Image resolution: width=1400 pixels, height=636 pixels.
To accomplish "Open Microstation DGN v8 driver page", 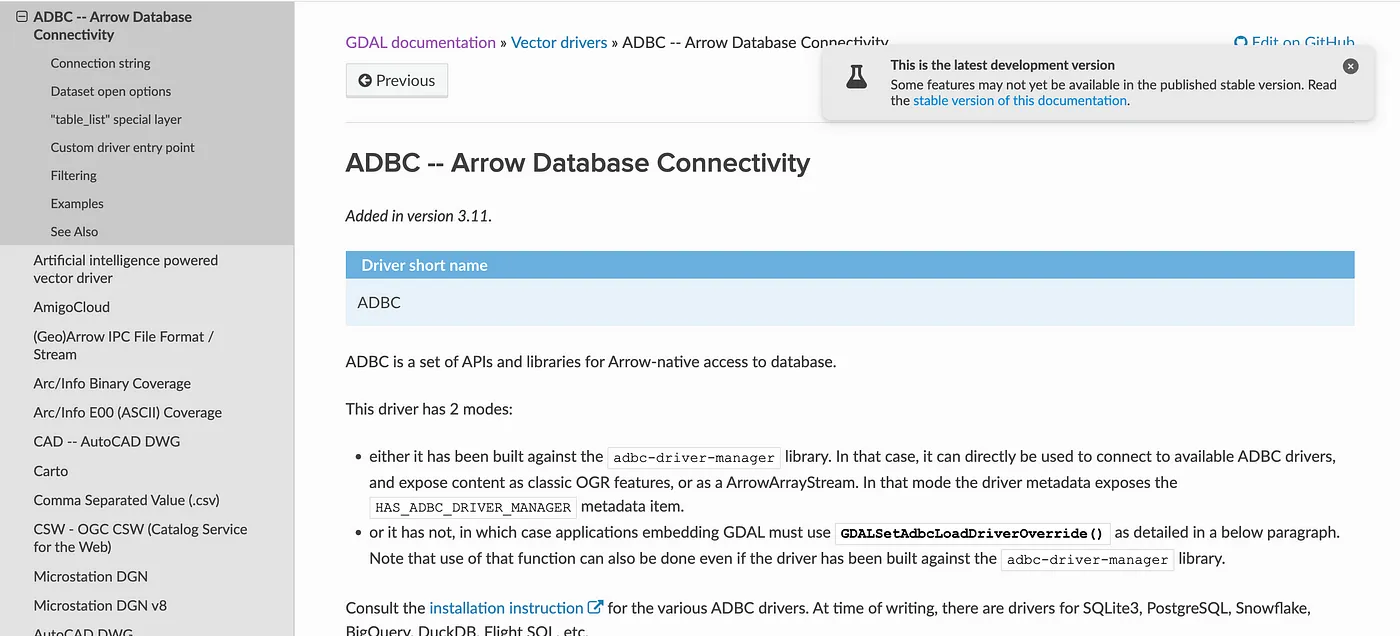I will tap(100, 605).
